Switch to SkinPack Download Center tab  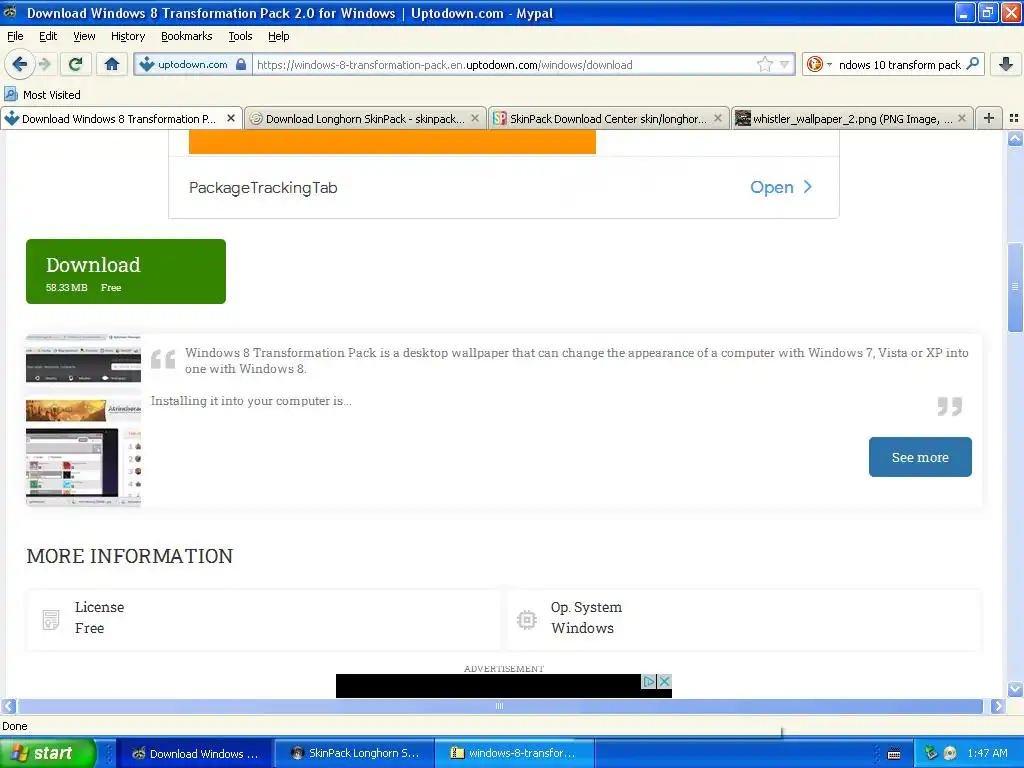click(607, 118)
